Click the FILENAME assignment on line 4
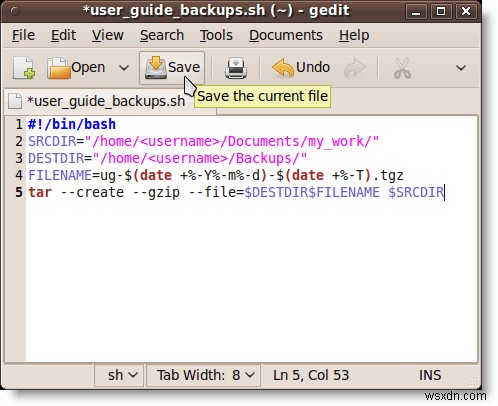This screenshot has width=498, height=406. (216, 175)
